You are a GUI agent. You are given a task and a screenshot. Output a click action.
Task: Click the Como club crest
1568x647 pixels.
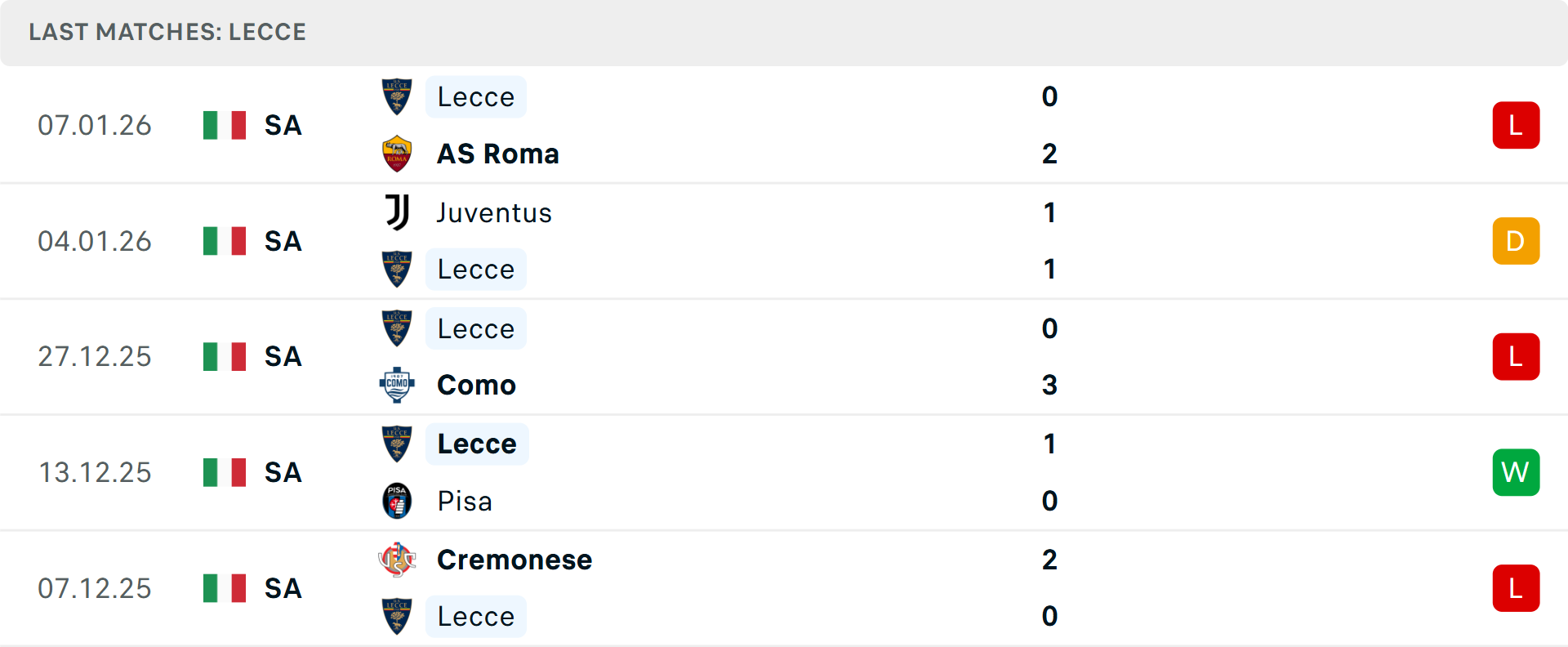click(397, 385)
